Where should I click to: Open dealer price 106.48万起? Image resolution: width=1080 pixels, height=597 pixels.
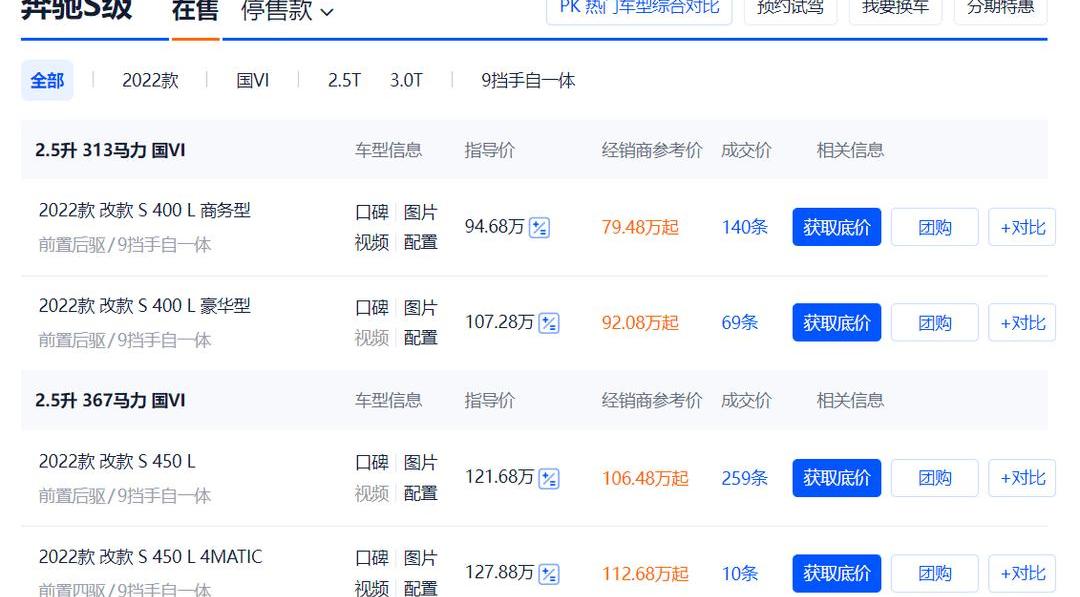coord(645,478)
